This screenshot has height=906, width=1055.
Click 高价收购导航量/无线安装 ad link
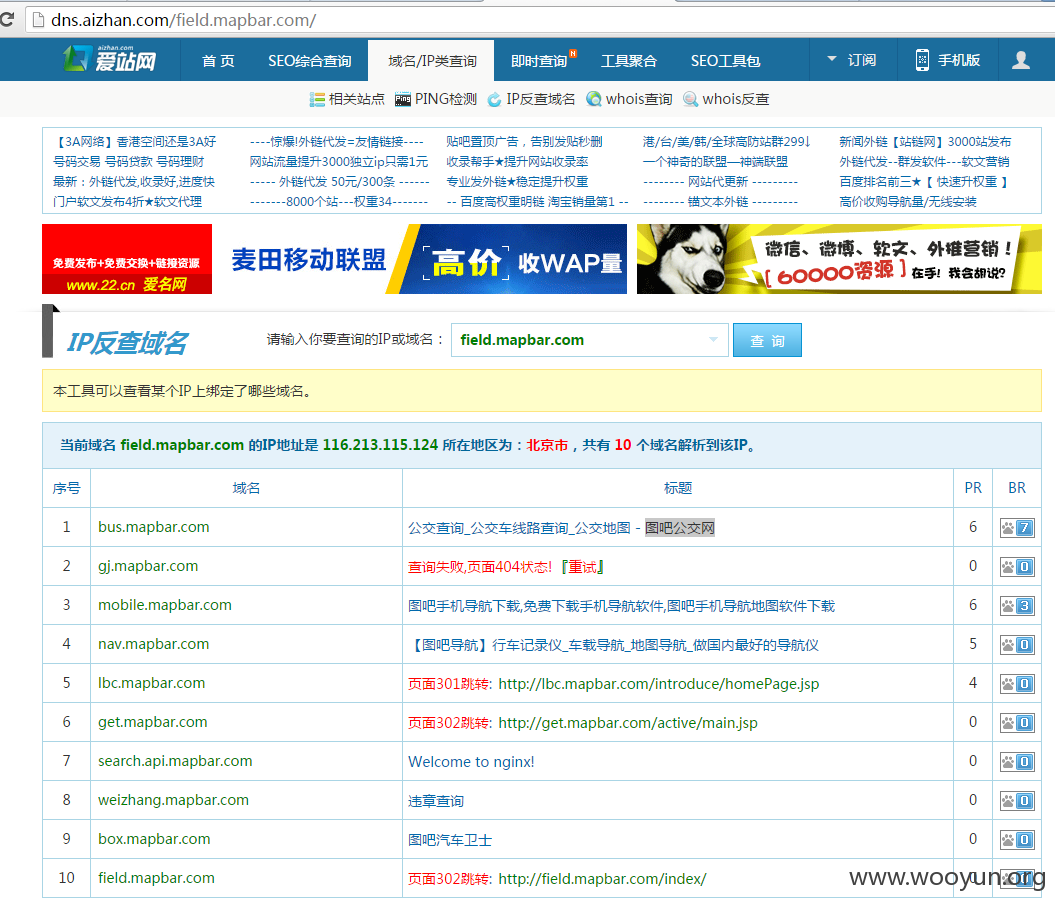[x=908, y=202]
